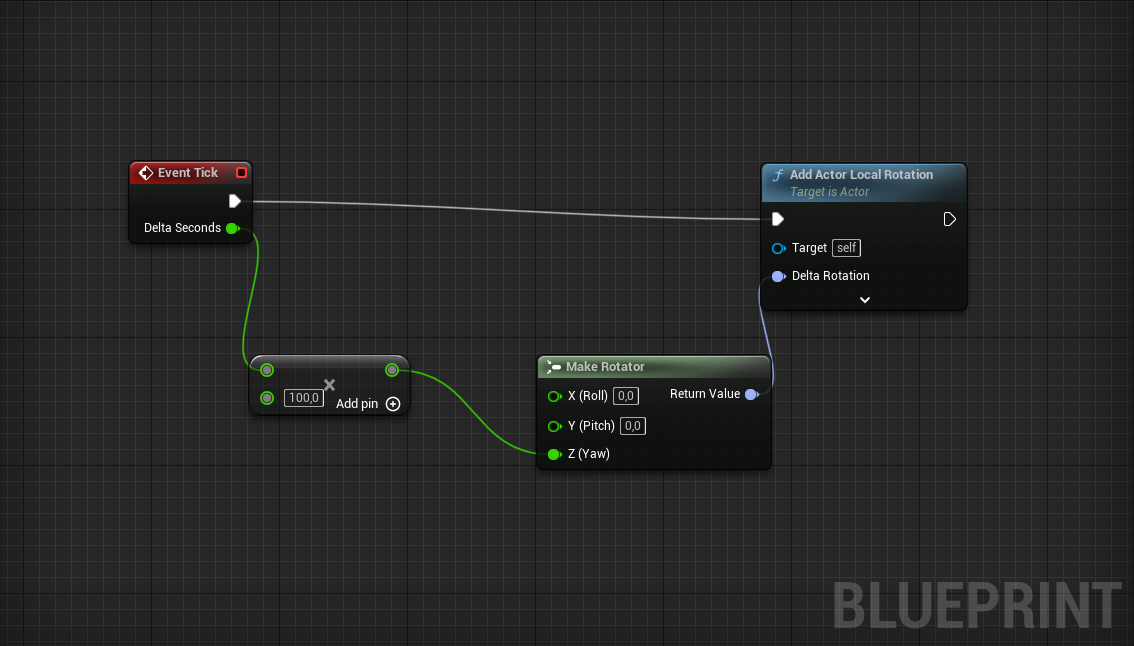The height and width of the screenshot is (646, 1134).
Task: Click the multiply node's output pin
Action: point(392,370)
